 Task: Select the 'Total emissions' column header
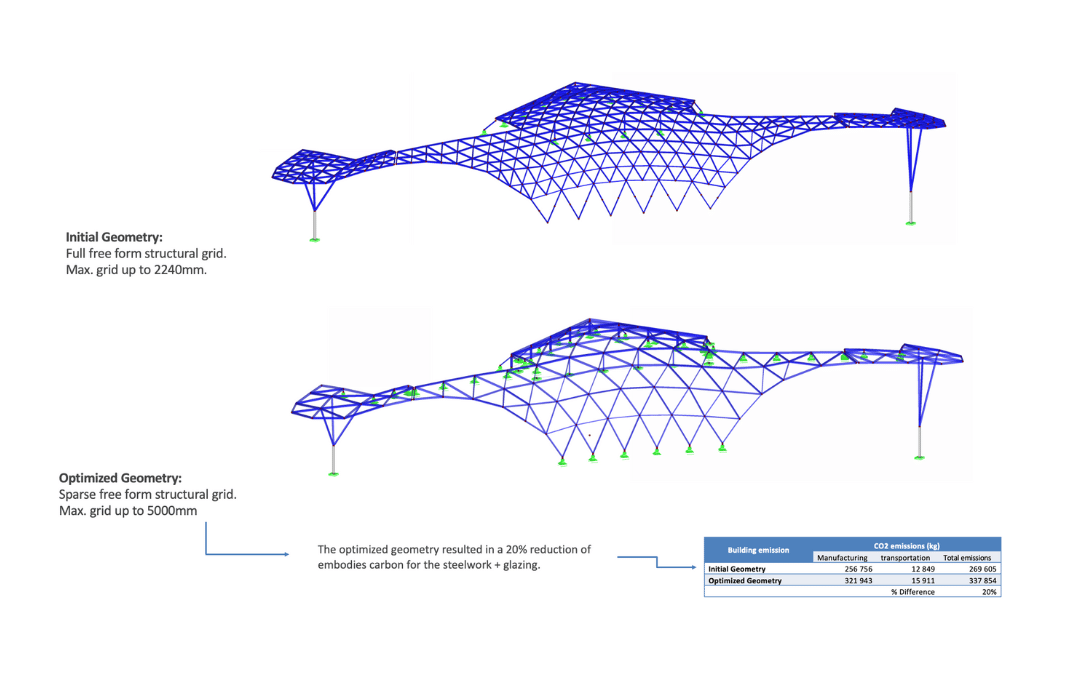point(968,557)
